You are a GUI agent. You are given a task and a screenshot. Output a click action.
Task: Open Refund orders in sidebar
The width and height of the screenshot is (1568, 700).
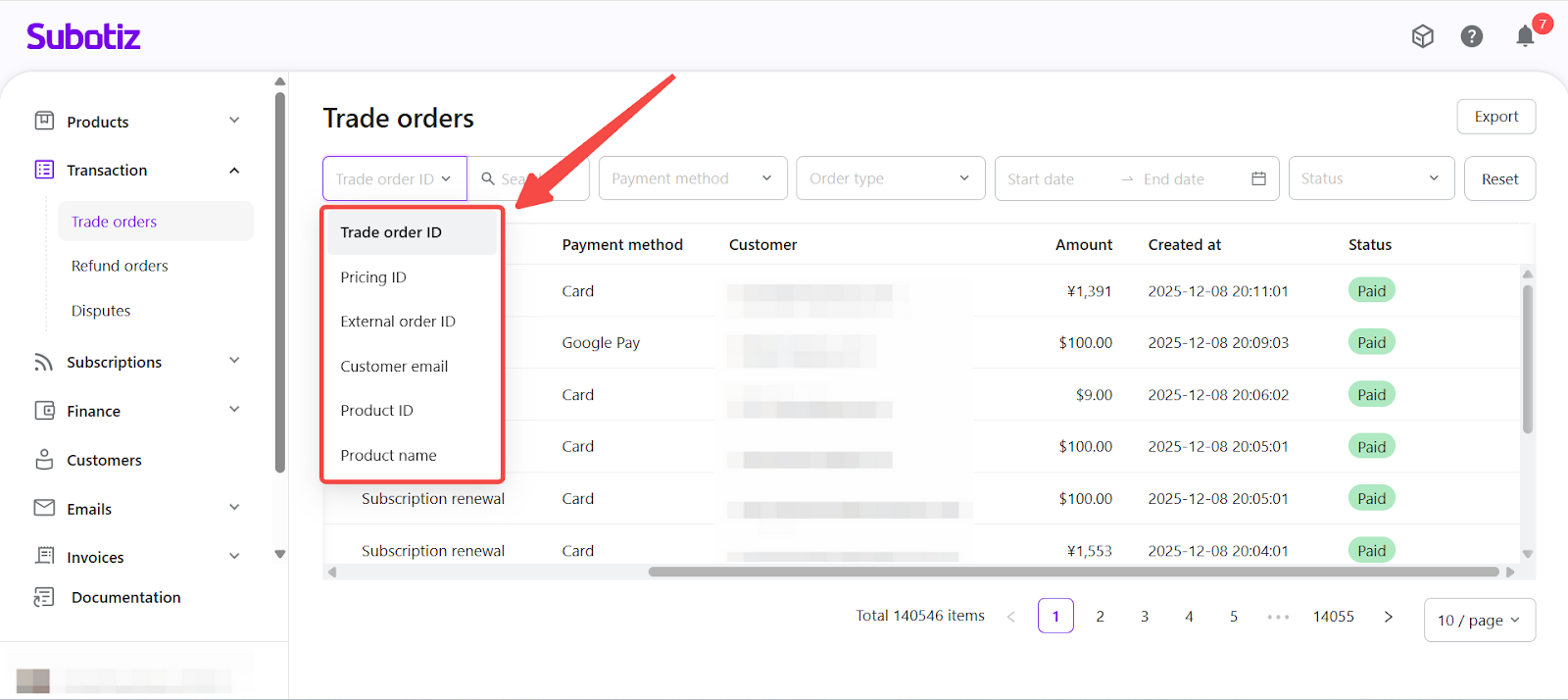tap(120, 266)
